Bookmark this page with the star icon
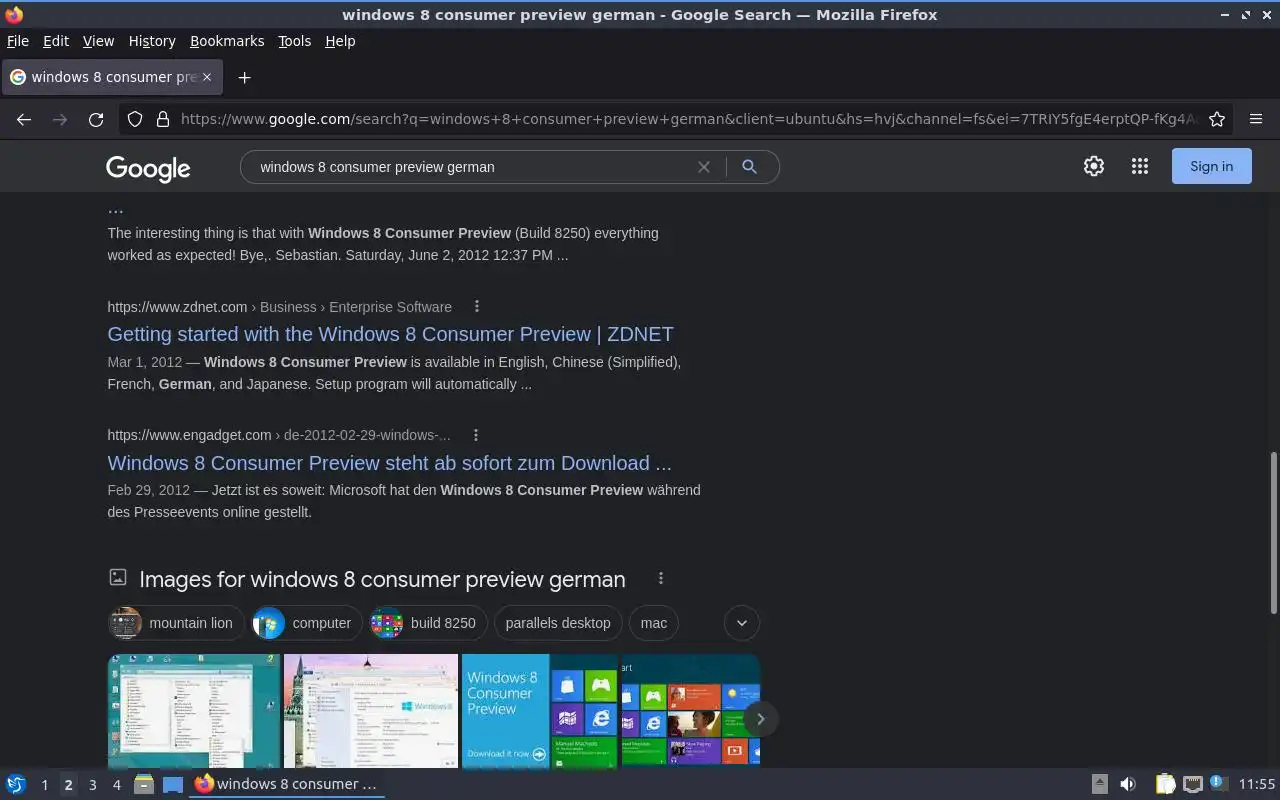 click(1217, 119)
